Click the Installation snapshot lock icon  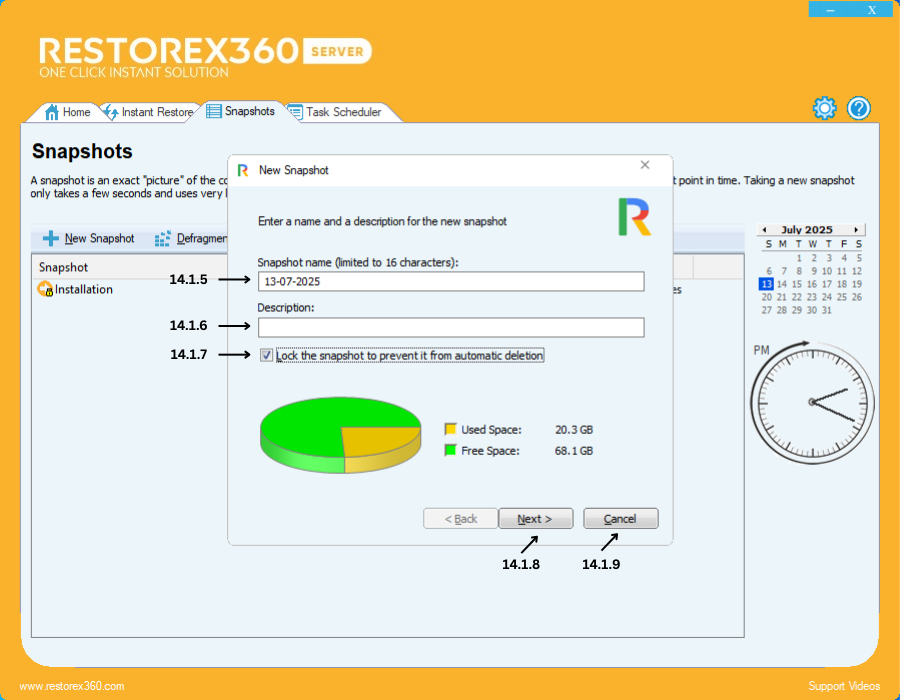[x=45, y=289]
